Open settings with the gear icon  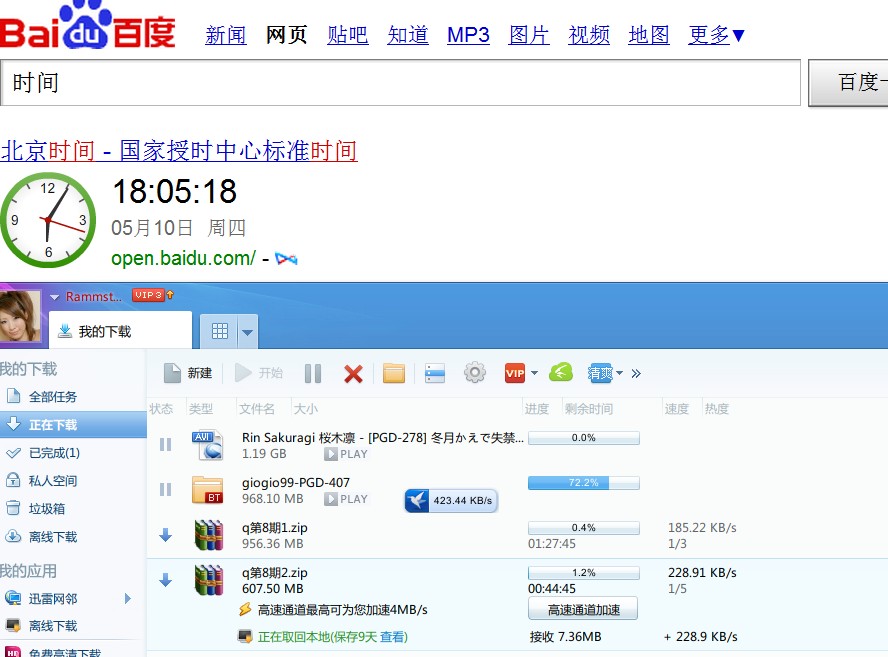pos(475,373)
